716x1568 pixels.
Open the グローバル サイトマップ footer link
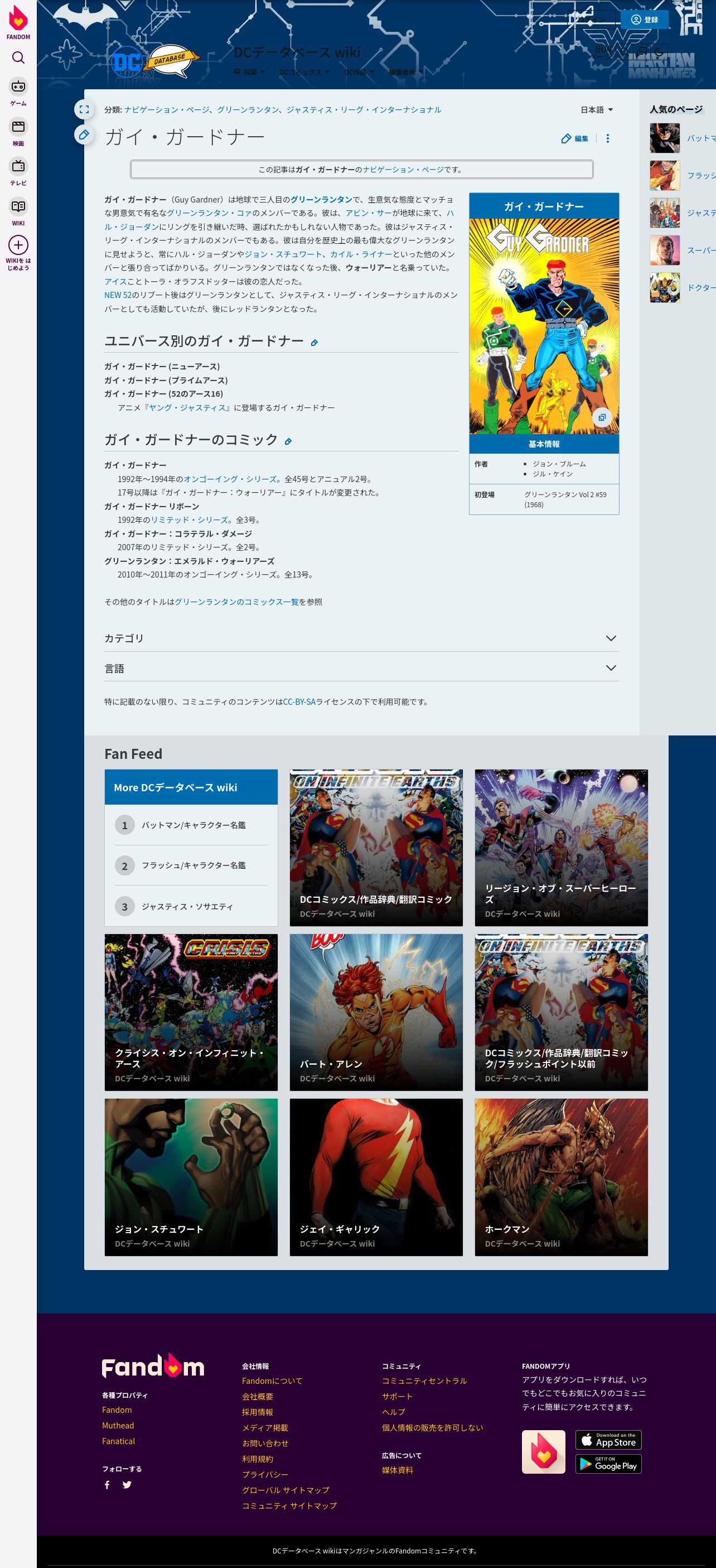286,1490
